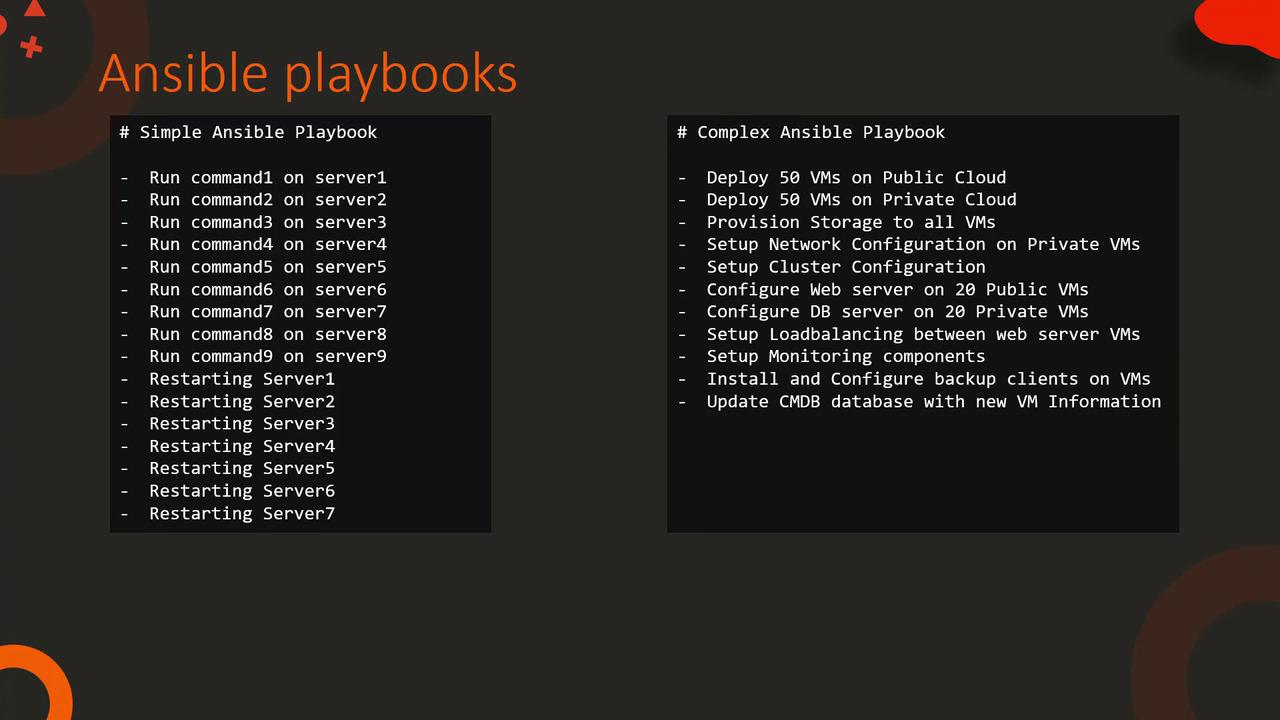Select the line "Restarting Server1"
This screenshot has width=1280, height=720.
pyautogui.click(x=242, y=379)
